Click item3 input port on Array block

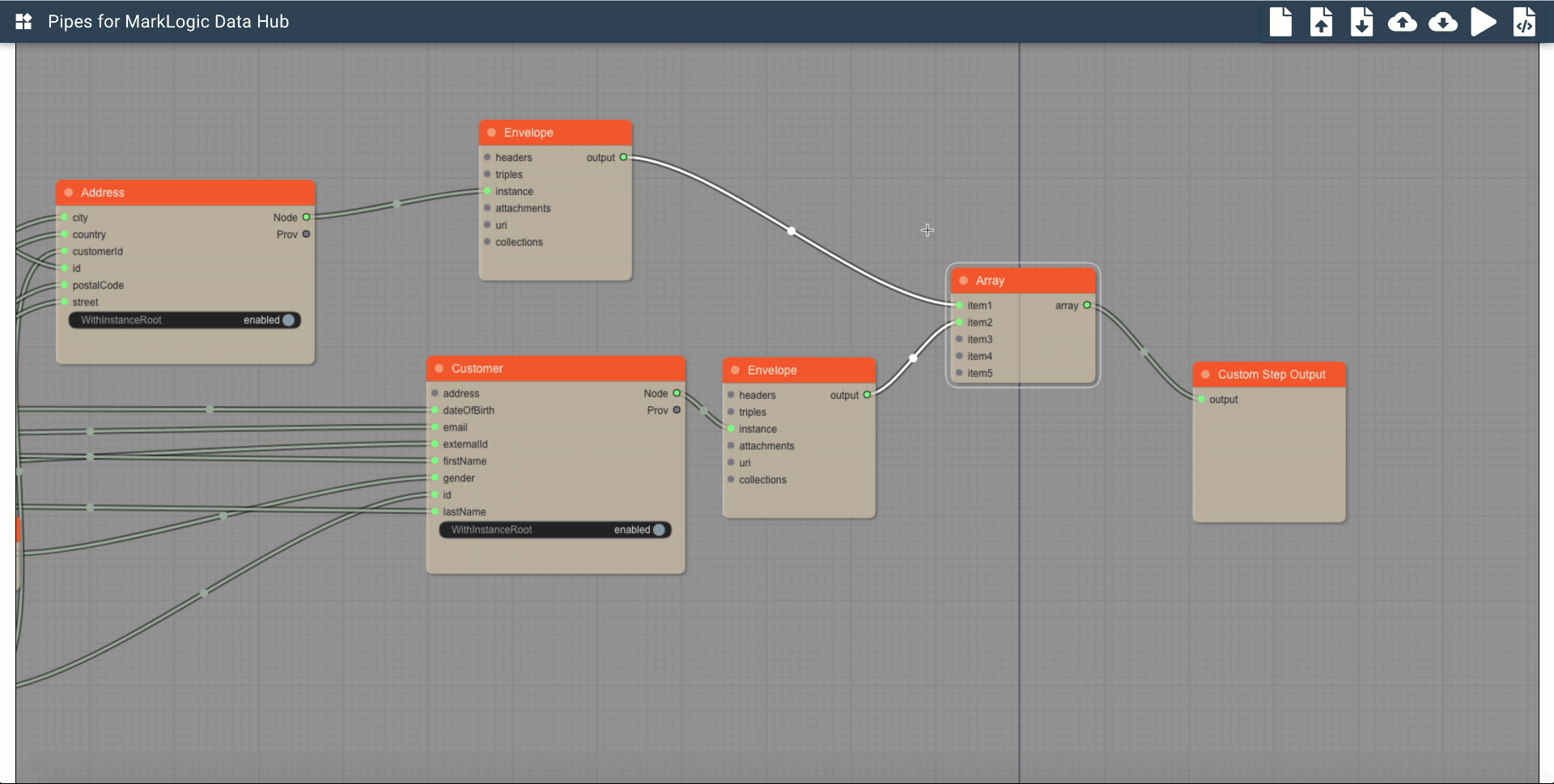(x=959, y=340)
